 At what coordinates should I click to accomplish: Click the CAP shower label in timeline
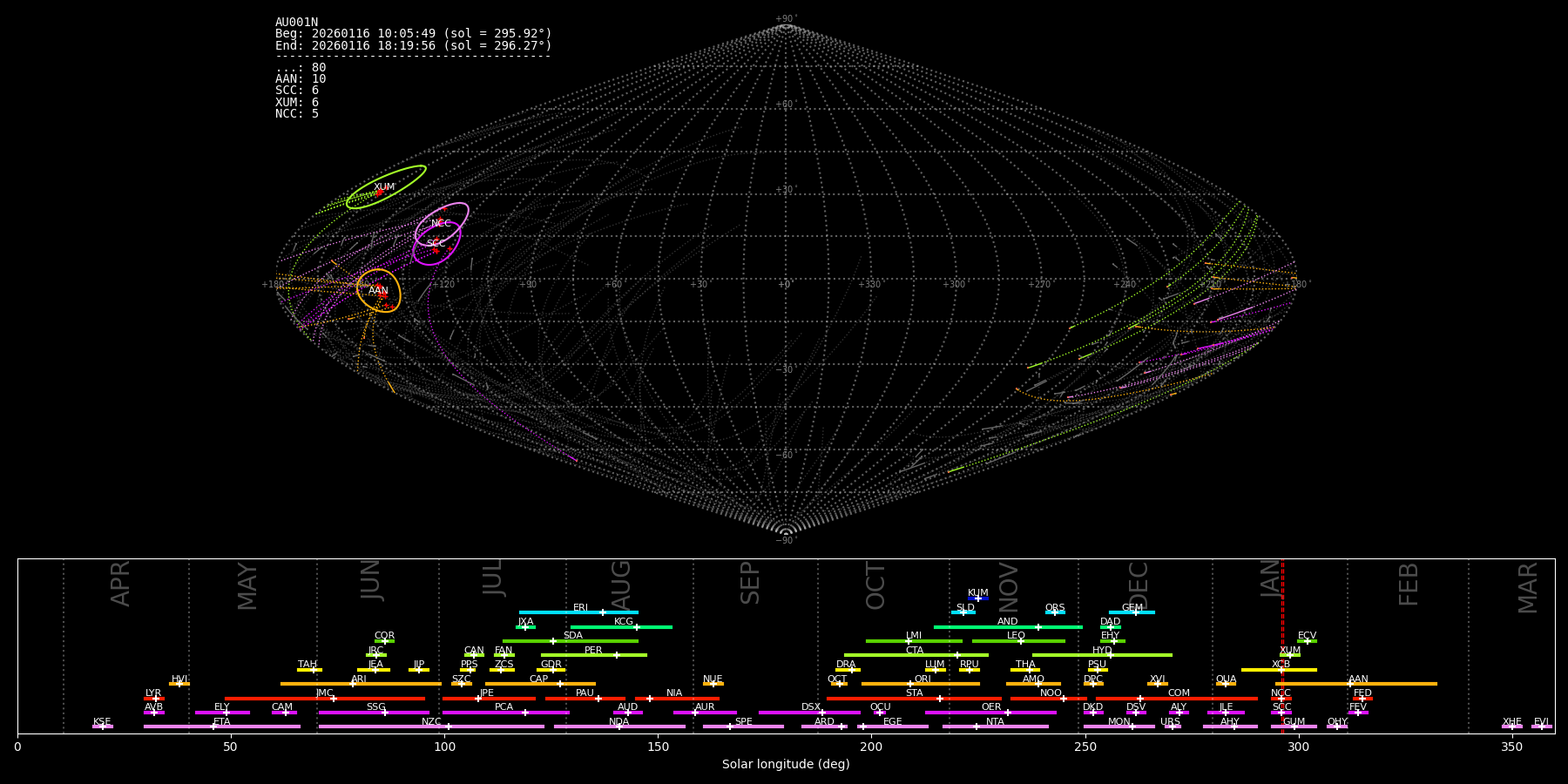(539, 679)
